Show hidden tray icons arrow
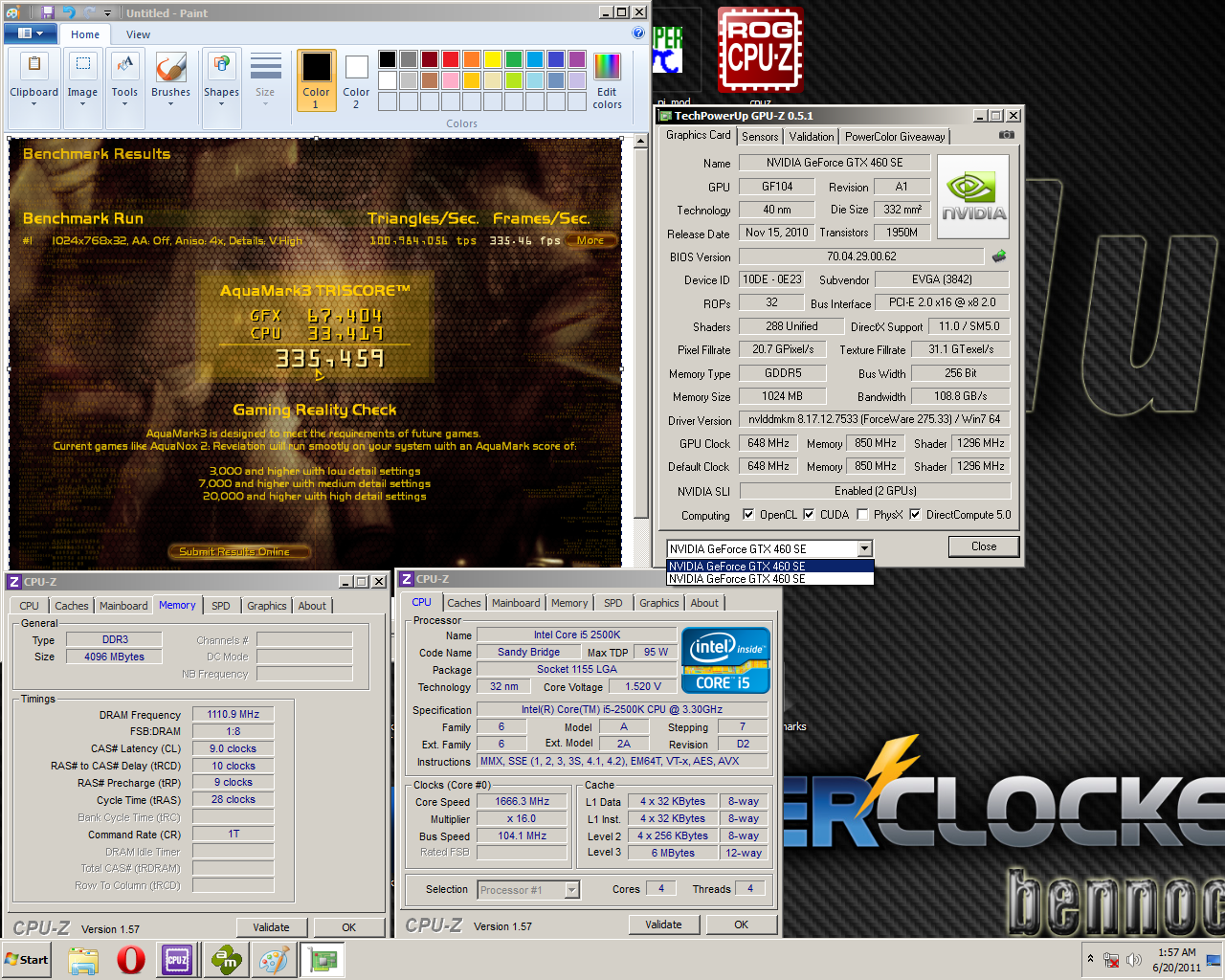The width and height of the screenshot is (1225, 980). click(x=1090, y=959)
